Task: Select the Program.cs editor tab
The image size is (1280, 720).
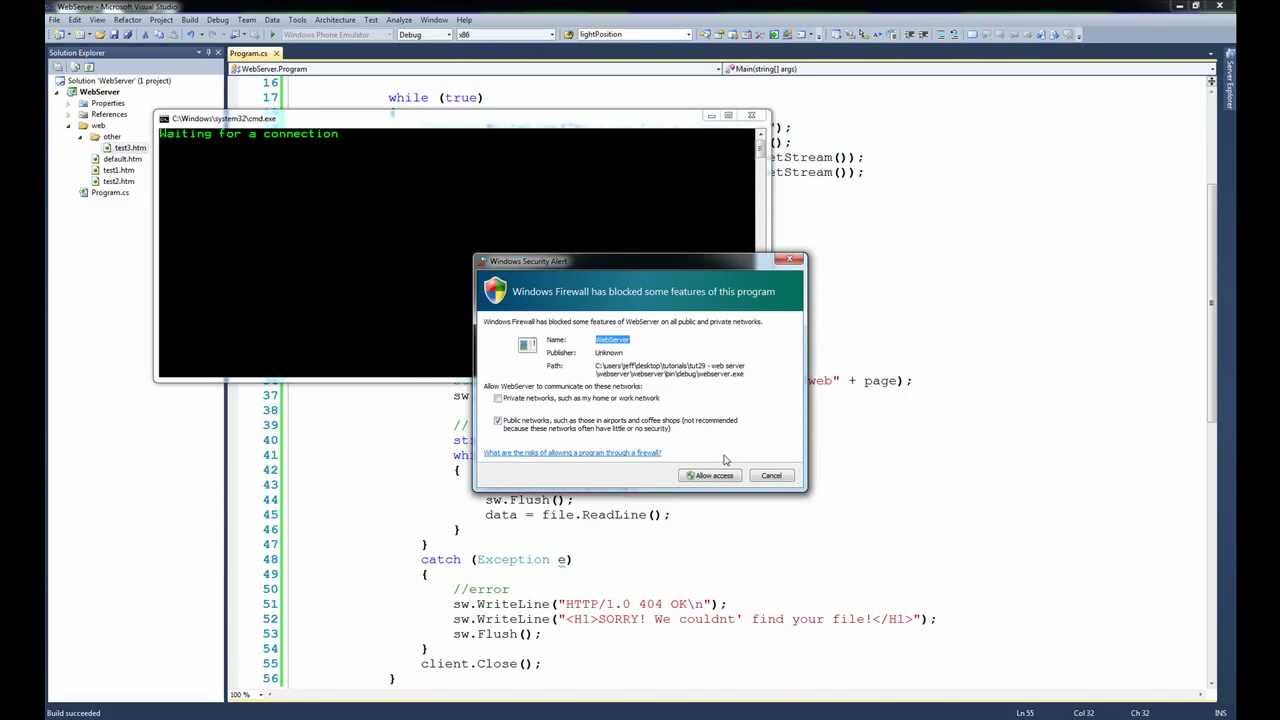Action: pyautogui.click(x=249, y=53)
